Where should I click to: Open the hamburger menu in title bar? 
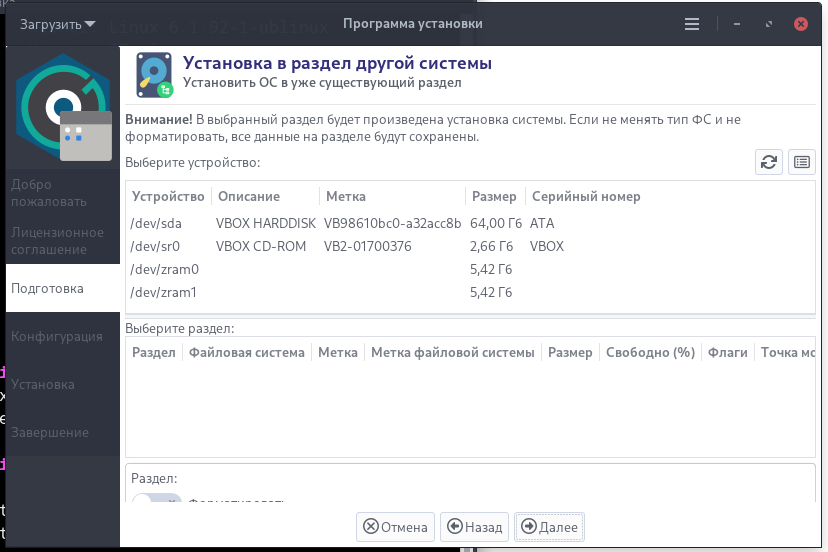click(692, 24)
